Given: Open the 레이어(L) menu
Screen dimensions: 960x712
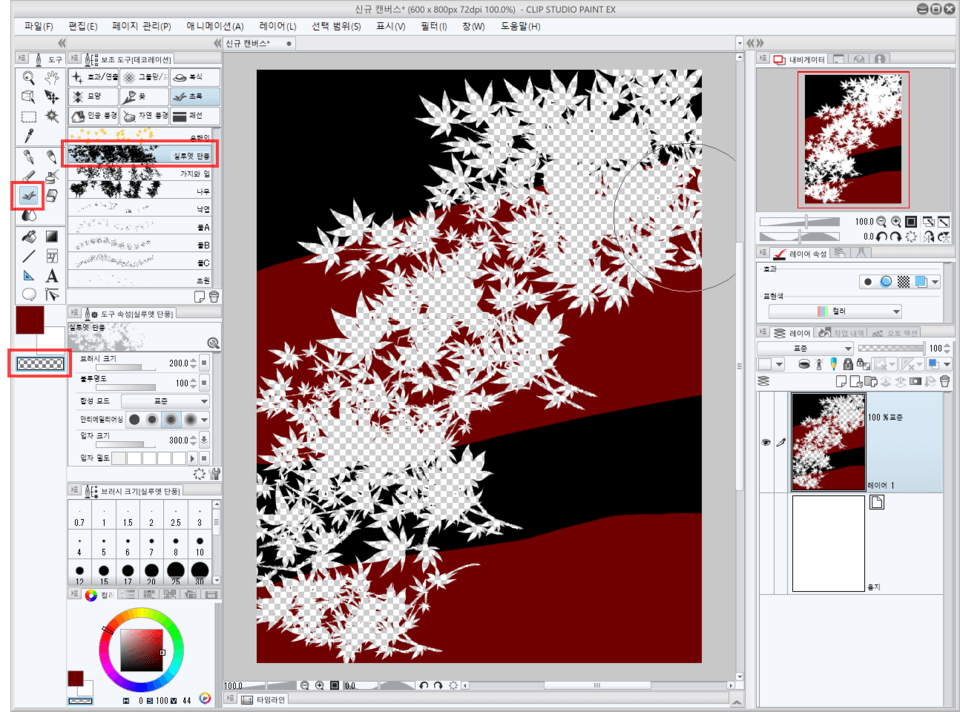Looking at the screenshot, I should pos(277,26).
